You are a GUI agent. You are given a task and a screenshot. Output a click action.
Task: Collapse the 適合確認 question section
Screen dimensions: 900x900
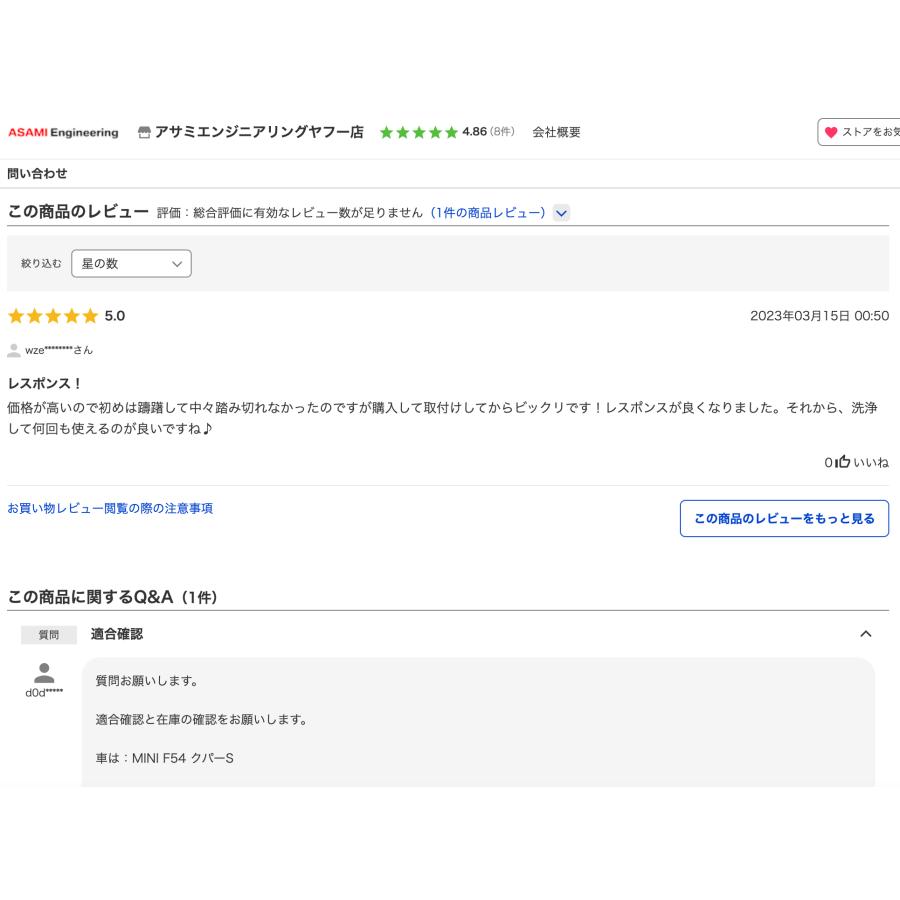(866, 634)
